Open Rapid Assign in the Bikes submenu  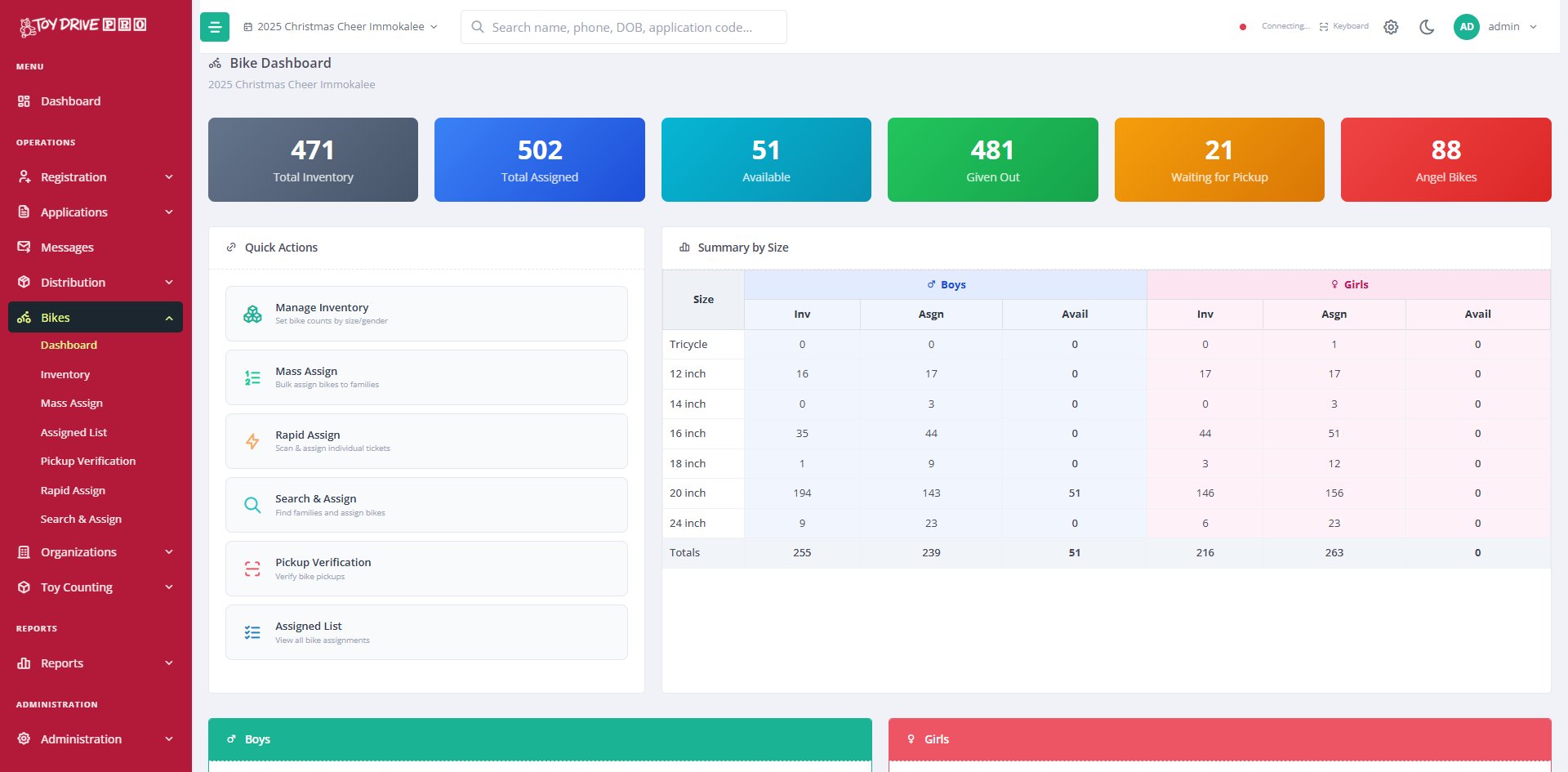[73, 491]
